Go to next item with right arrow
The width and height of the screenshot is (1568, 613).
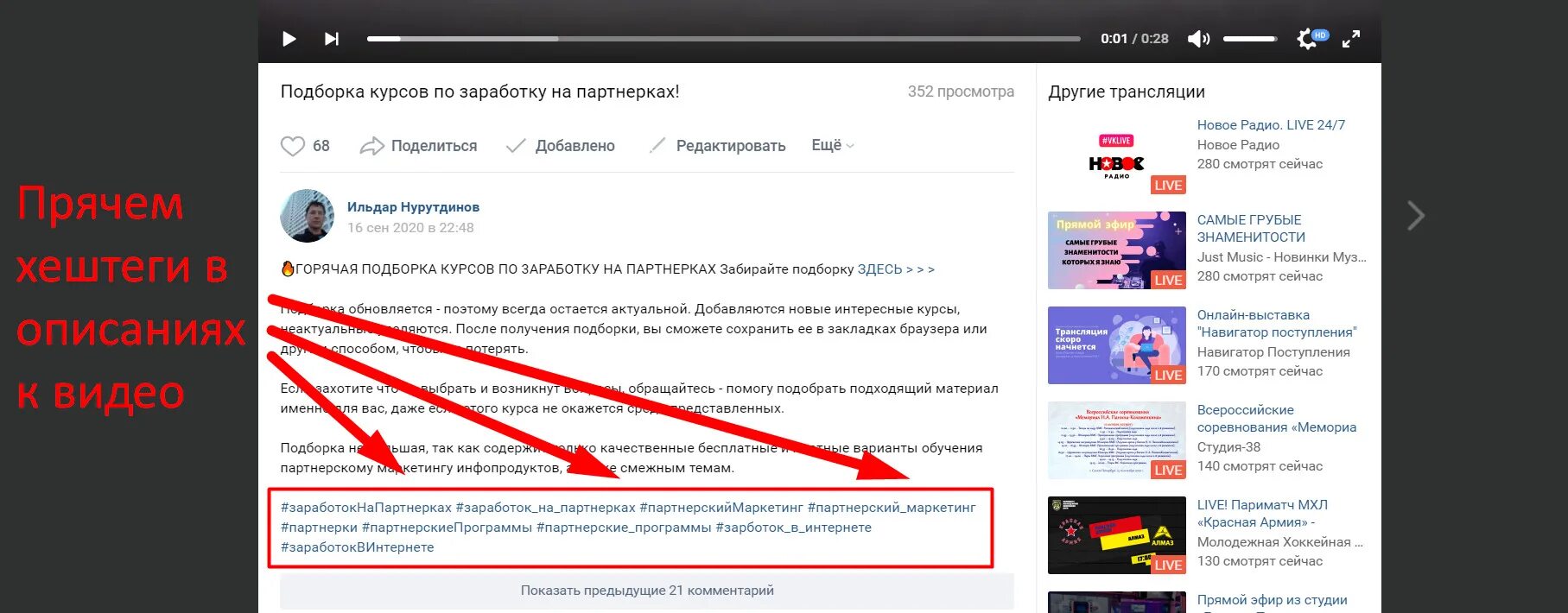point(1414,216)
